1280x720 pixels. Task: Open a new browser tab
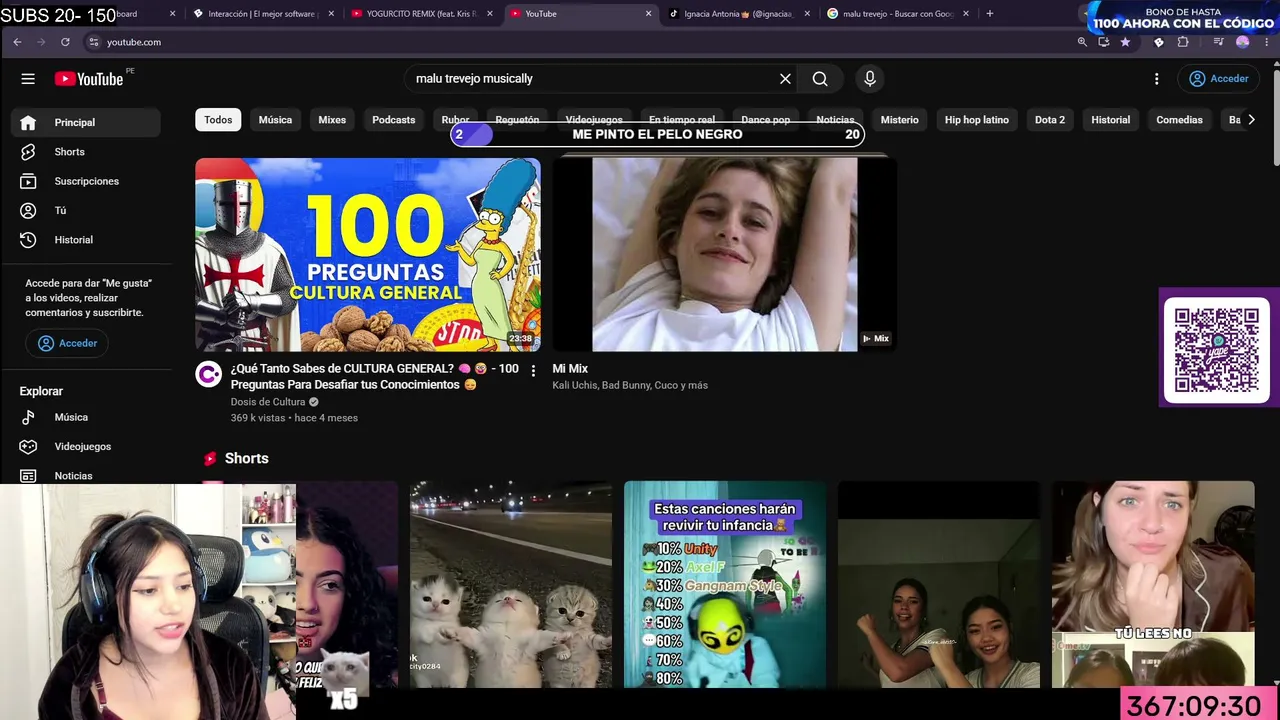(990, 14)
